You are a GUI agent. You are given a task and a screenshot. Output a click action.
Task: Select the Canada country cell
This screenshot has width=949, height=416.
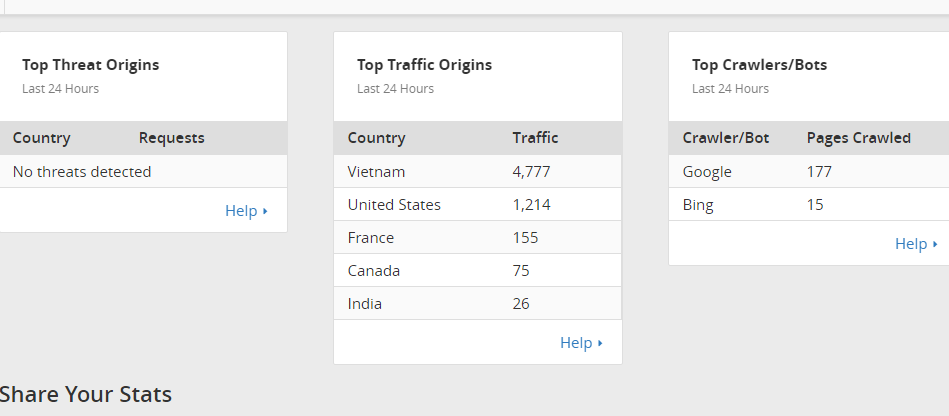click(x=373, y=270)
